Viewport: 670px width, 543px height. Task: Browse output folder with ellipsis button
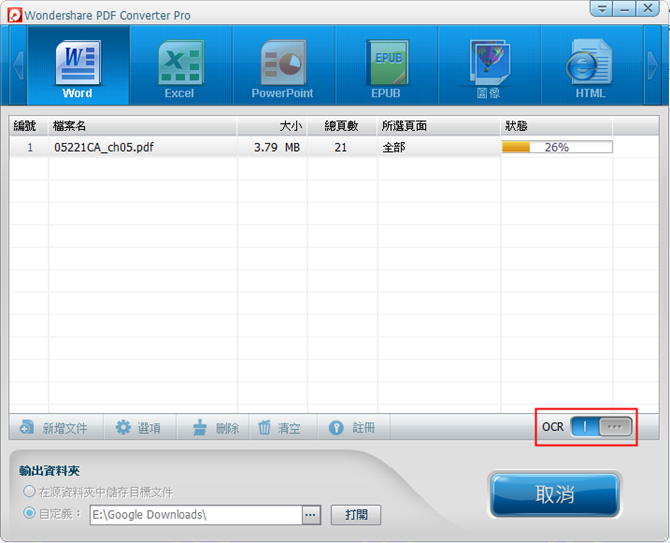click(311, 515)
